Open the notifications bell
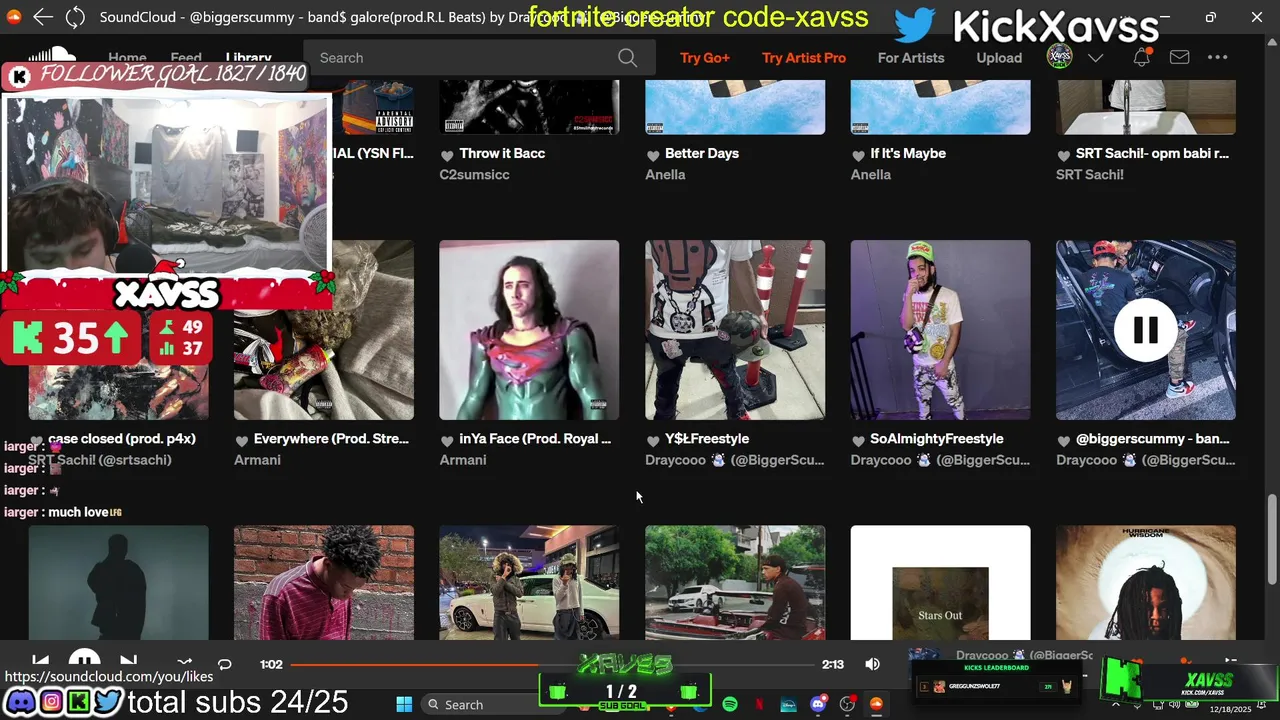The width and height of the screenshot is (1280, 720). tap(1141, 58)
